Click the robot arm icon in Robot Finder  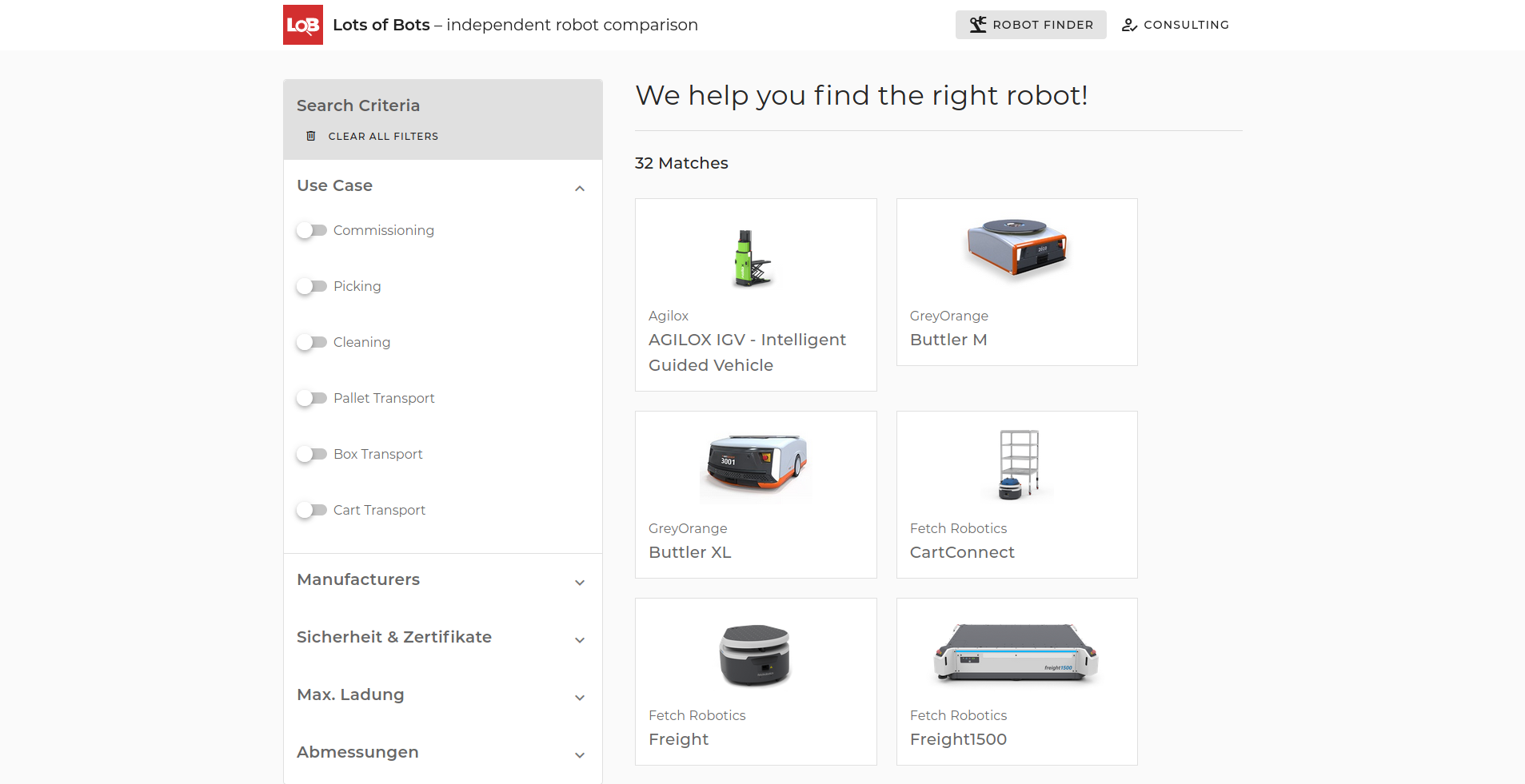pos(978,25)
